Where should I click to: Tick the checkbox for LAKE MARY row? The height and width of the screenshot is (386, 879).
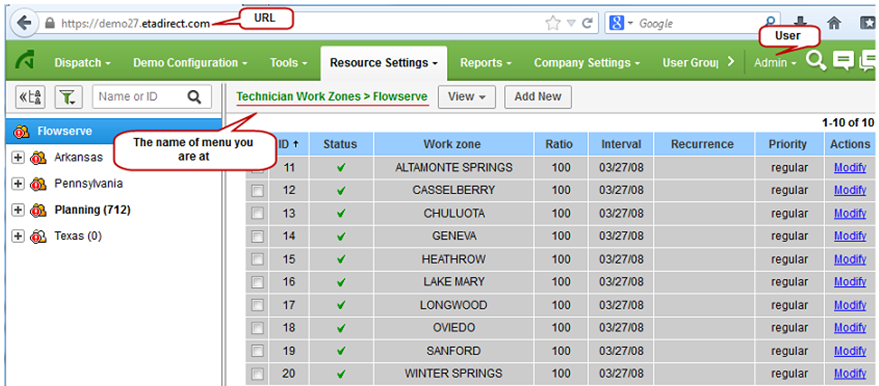(x=257, y=282)
